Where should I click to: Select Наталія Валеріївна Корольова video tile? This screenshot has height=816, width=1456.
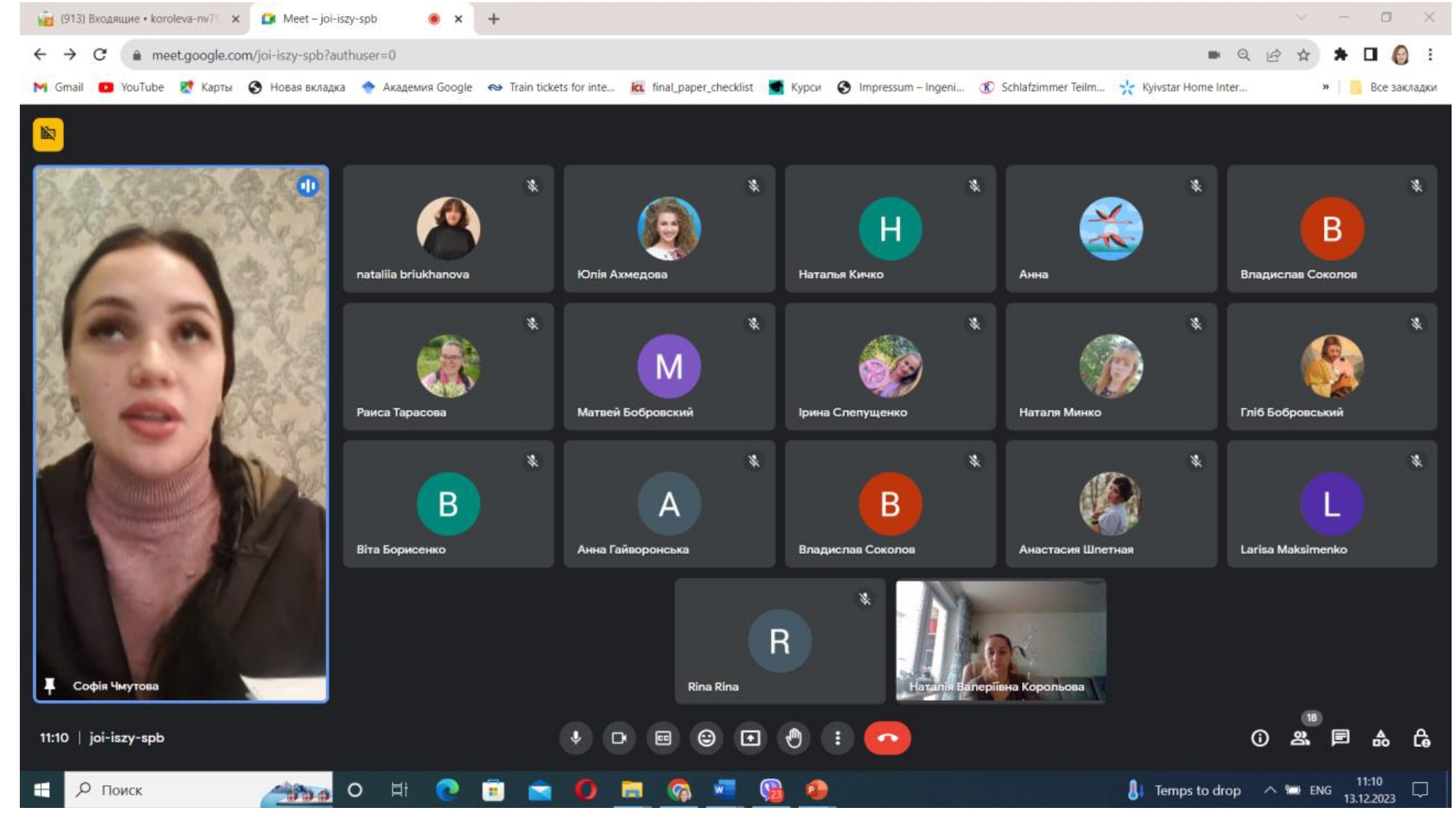point(1001,641)
